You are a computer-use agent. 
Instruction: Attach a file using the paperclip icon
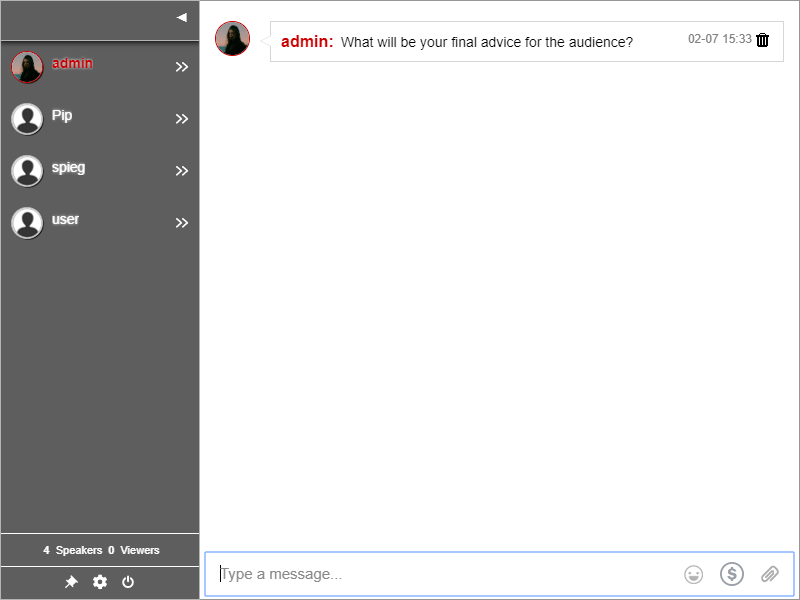pyautogui.click(x=769, y=574)
